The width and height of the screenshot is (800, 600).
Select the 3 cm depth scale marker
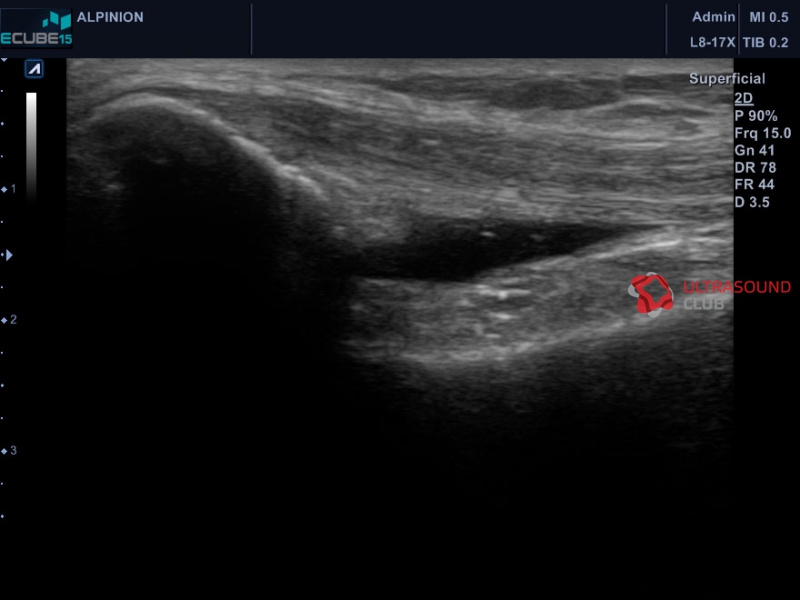point(9,451)
